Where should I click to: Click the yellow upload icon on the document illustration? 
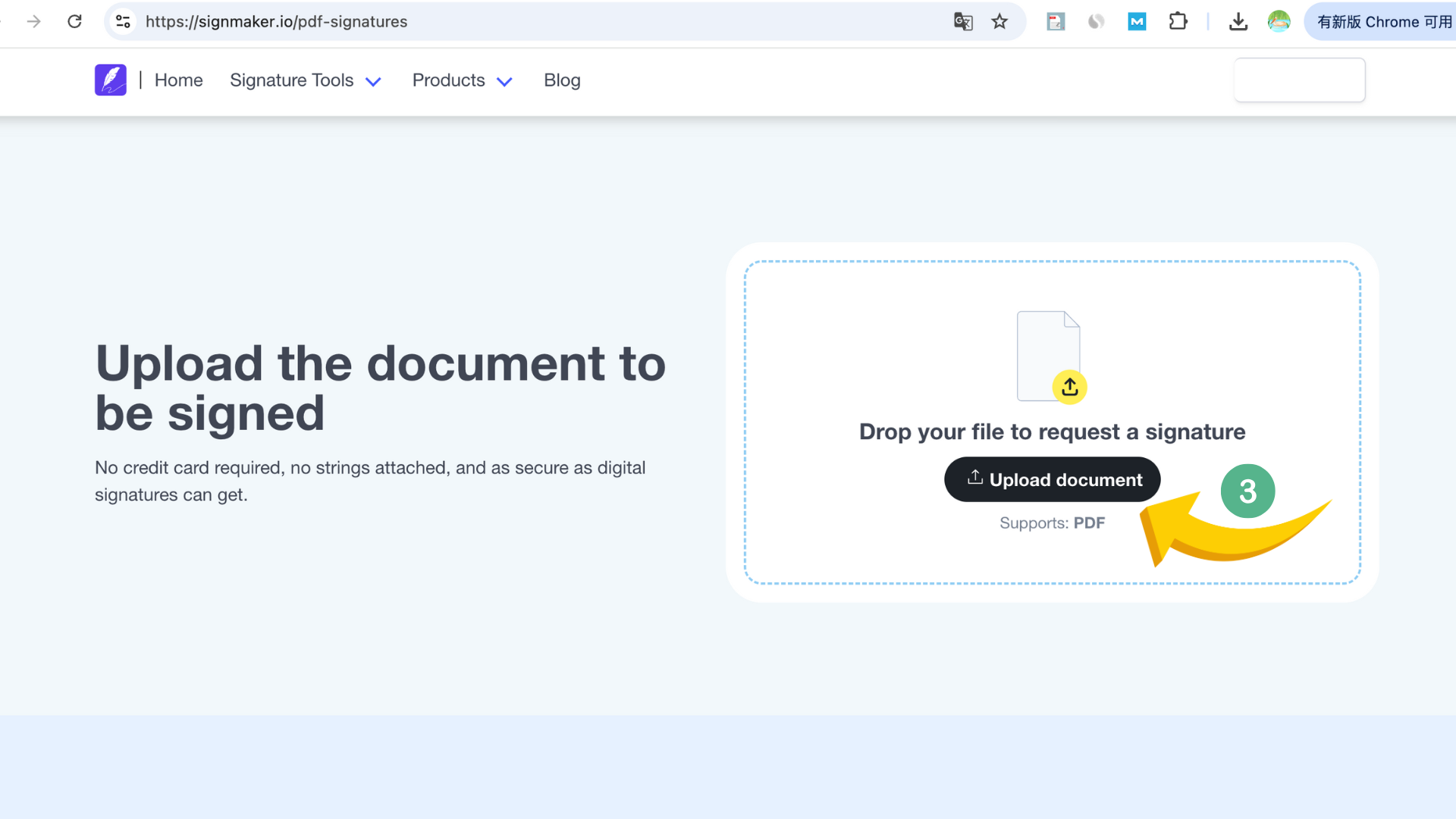coord(1070,387)
